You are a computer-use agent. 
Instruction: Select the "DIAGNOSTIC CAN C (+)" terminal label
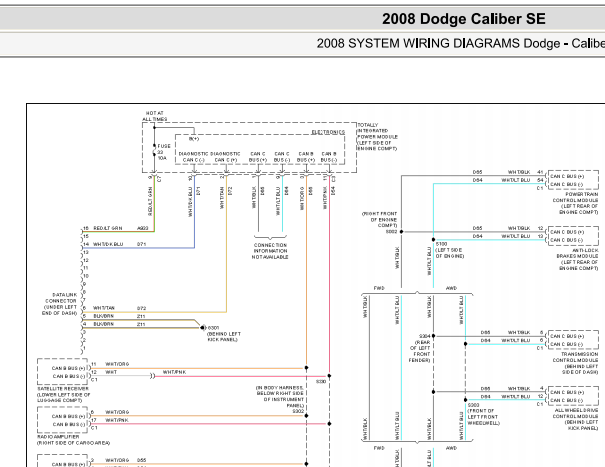click(225, 157)
